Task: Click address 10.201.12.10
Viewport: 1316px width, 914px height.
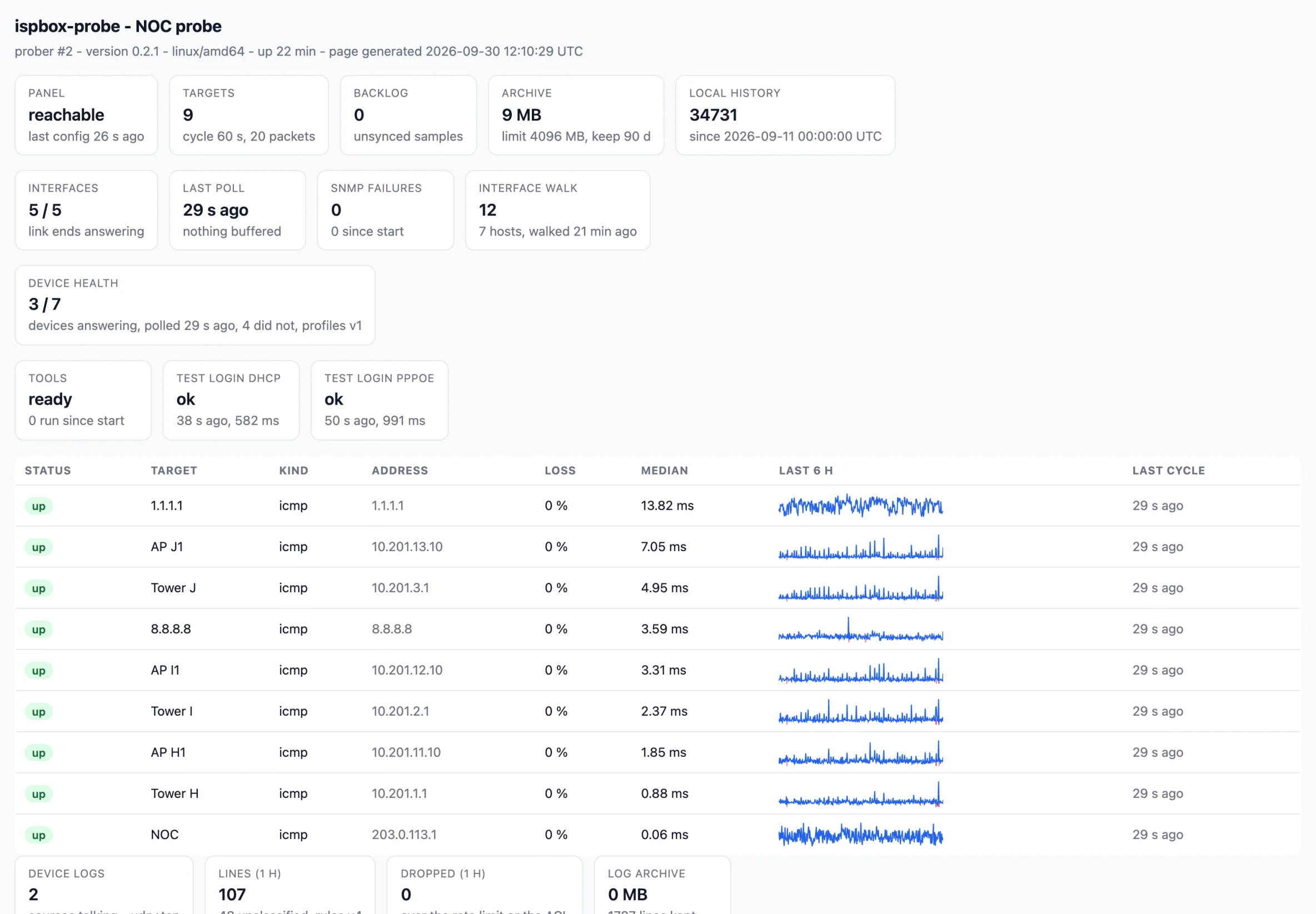Action: click(x=407, y=670)
